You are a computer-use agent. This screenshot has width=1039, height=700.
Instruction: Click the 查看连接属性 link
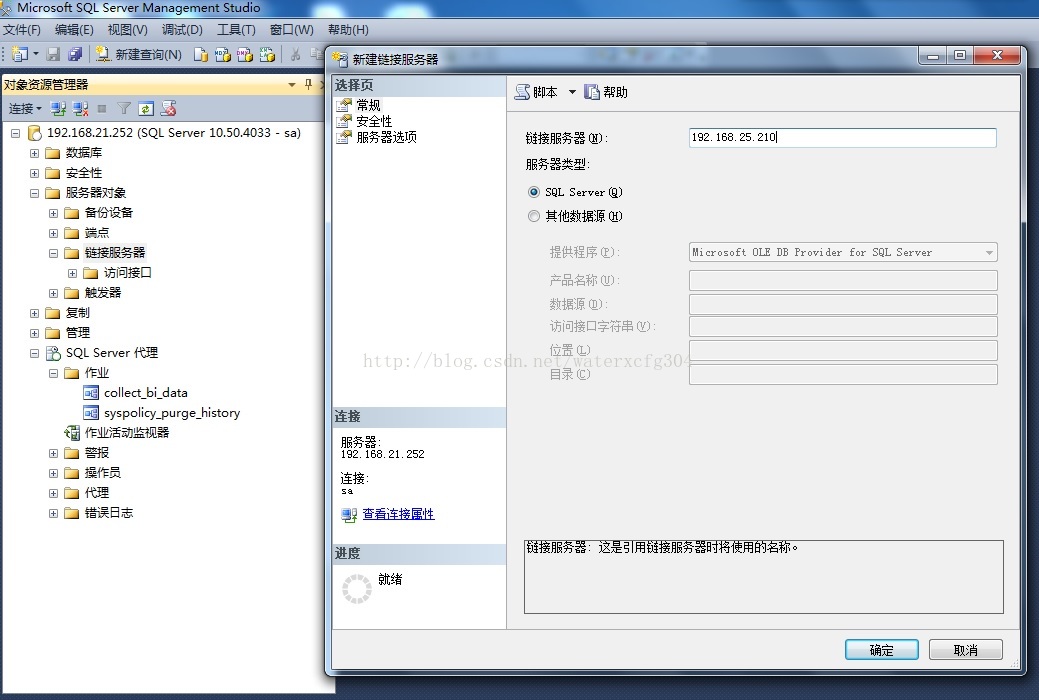398,514
